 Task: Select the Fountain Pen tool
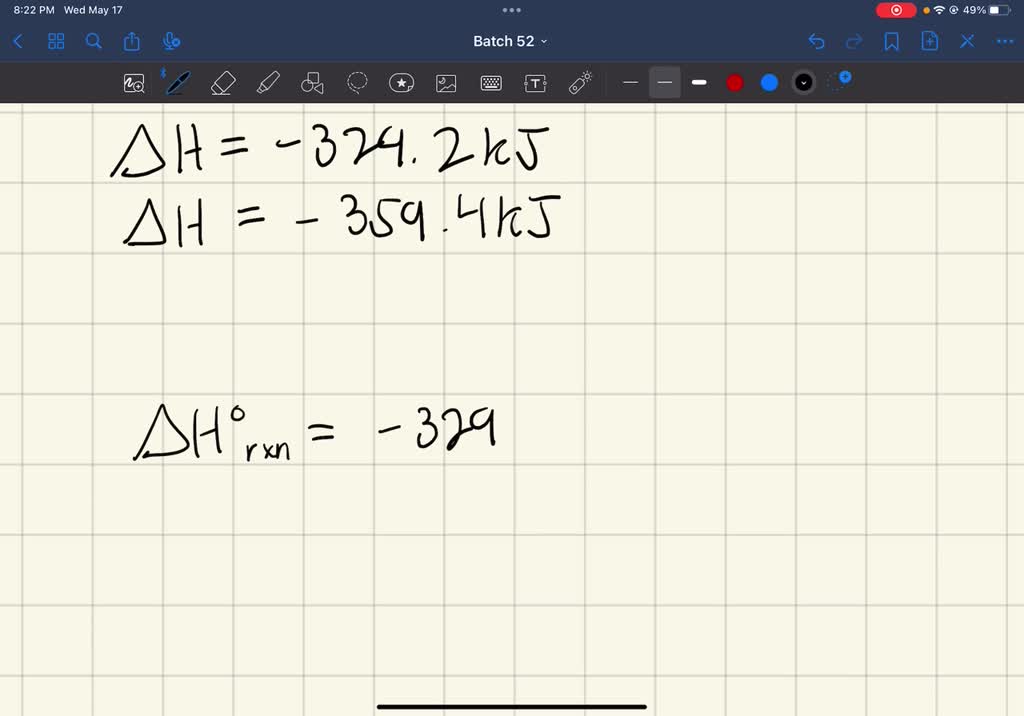pos(177,83)
